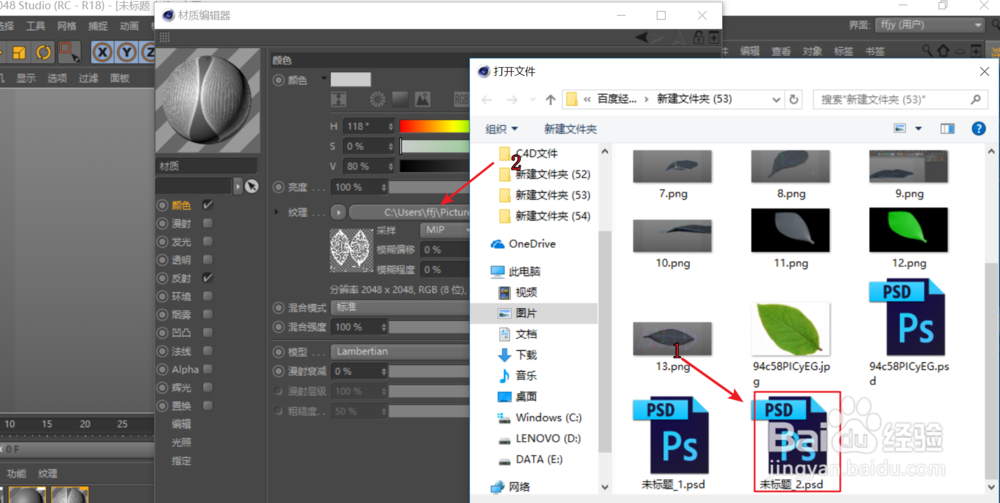Expand the 纹理 disclosure triangle

coord(277,212)
